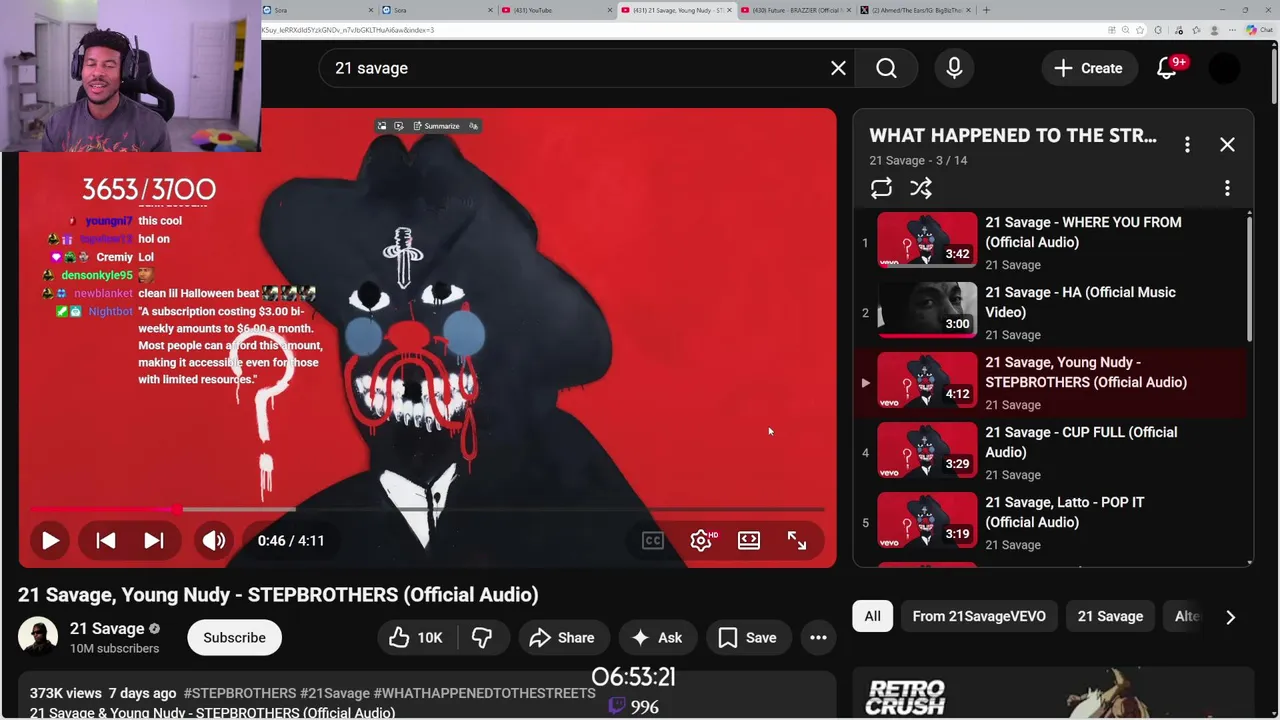Play the POP IT thumbnail
This screenshot has height=720, width=1280.
pyautogui.click(x=927, y=520)
